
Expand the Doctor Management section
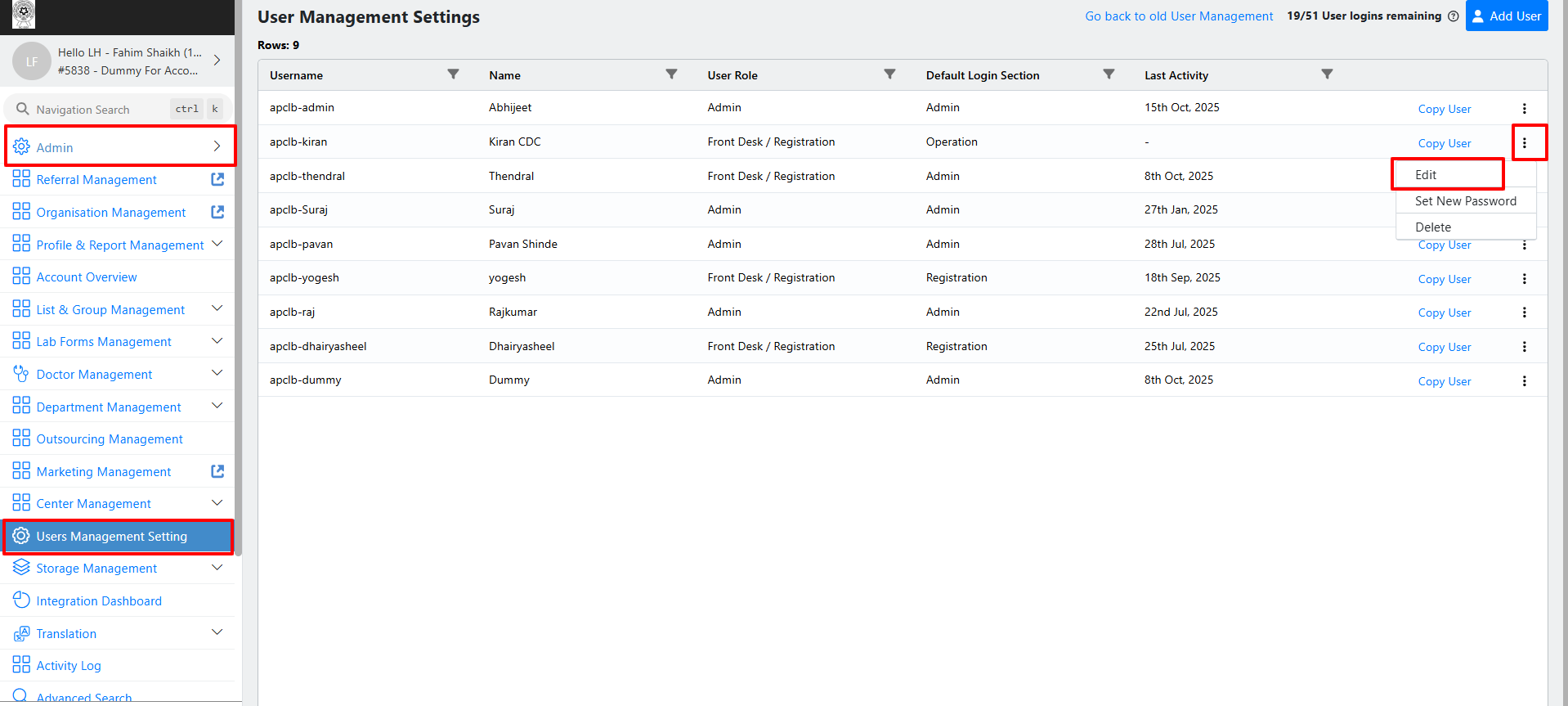pyautogui.click(x=217, y=373)
